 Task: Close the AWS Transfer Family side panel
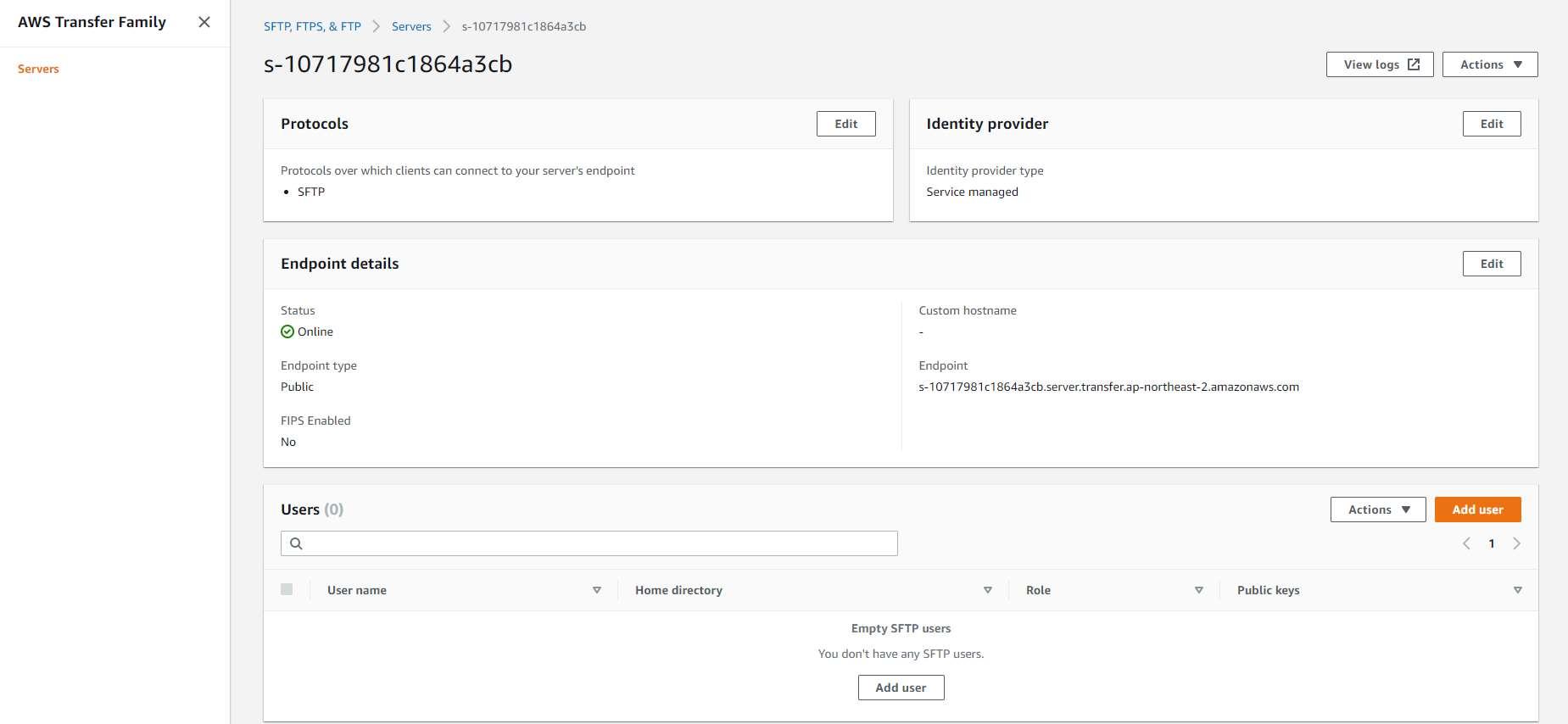(204, 22)
